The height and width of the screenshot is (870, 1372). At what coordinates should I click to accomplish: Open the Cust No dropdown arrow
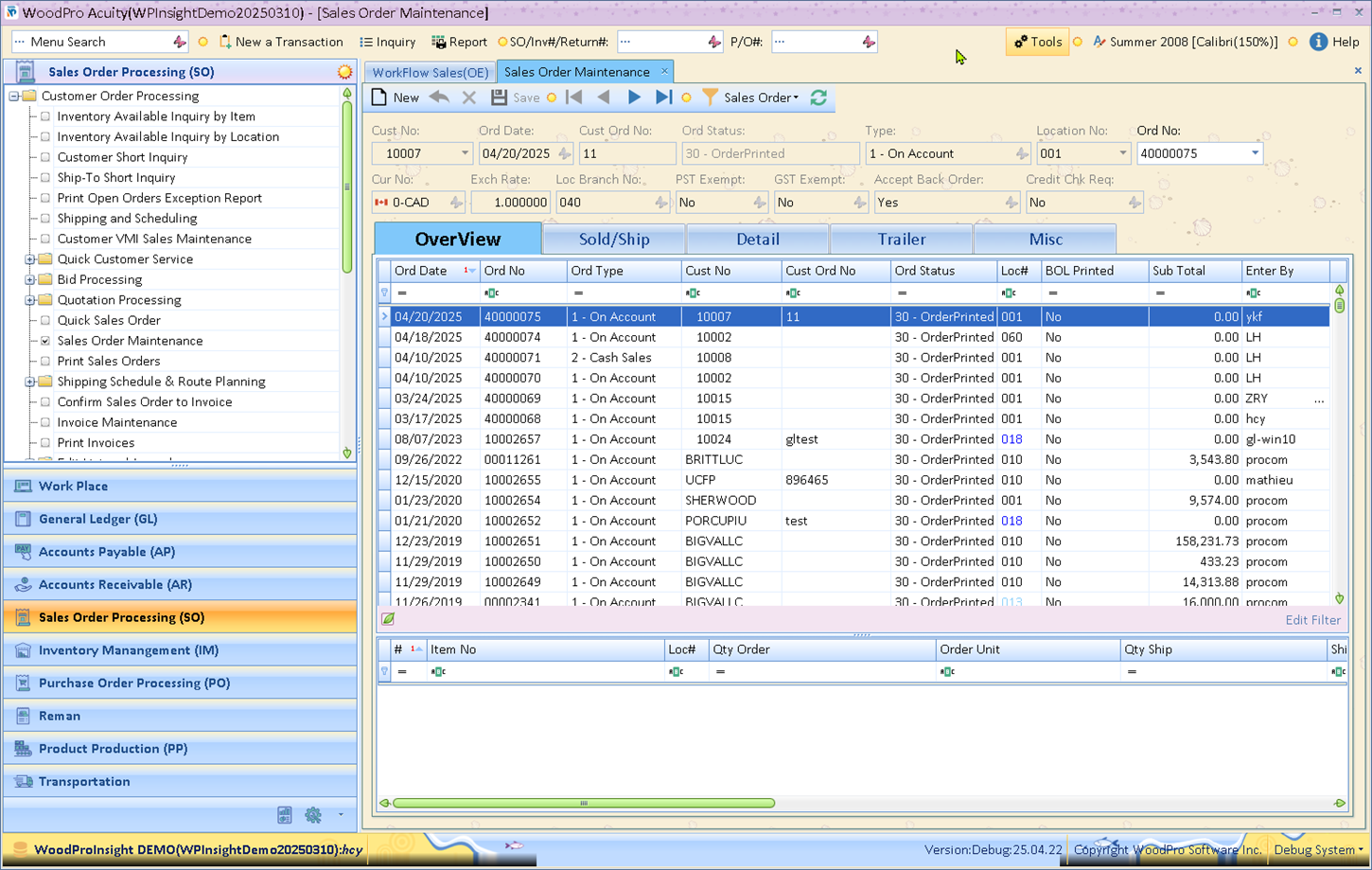click(464, 153)
